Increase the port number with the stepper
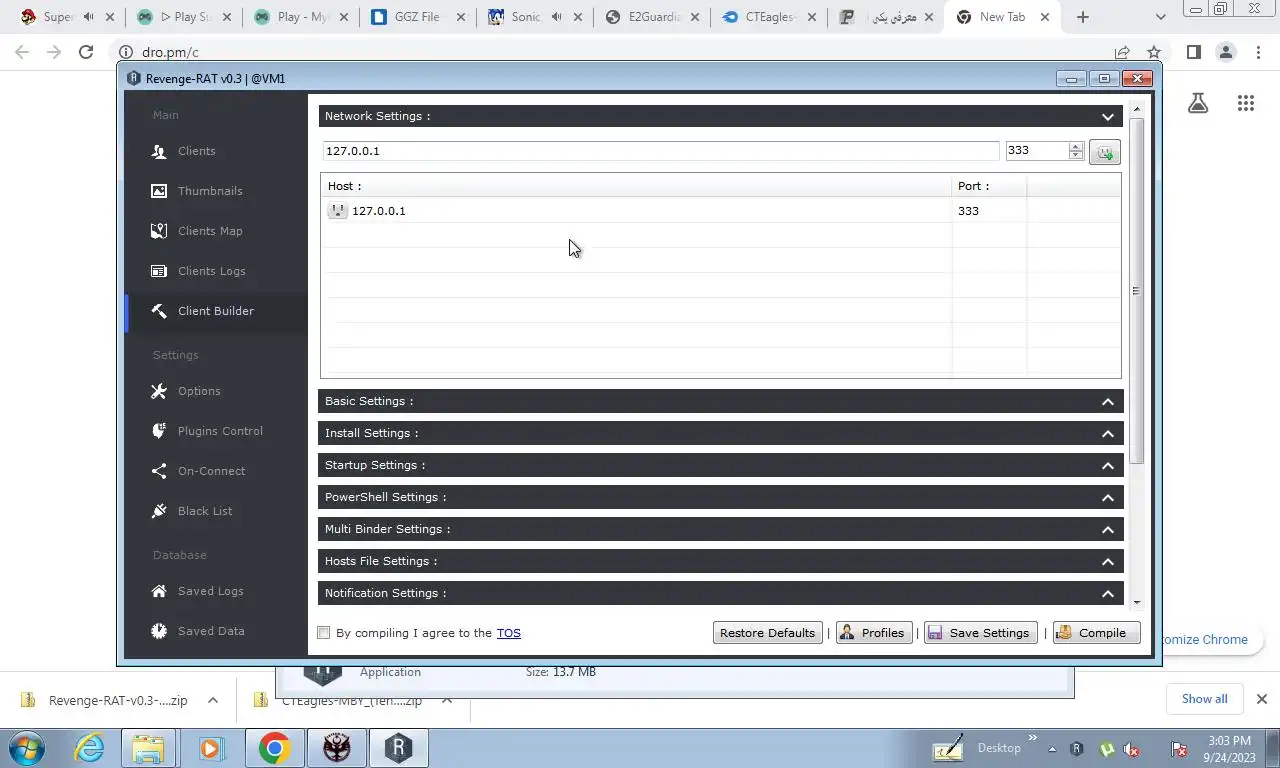This screenshot has width=1280, height=768. (x=1076, y=146)
